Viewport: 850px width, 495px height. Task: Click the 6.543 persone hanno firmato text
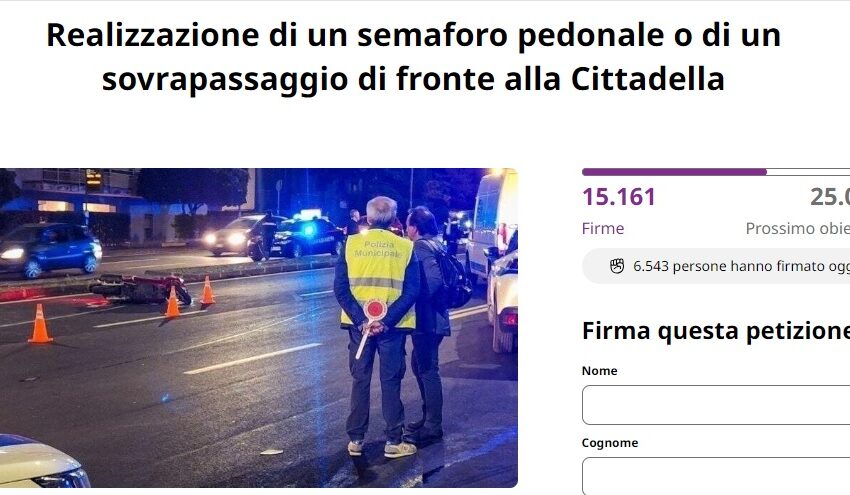[741, 266]
